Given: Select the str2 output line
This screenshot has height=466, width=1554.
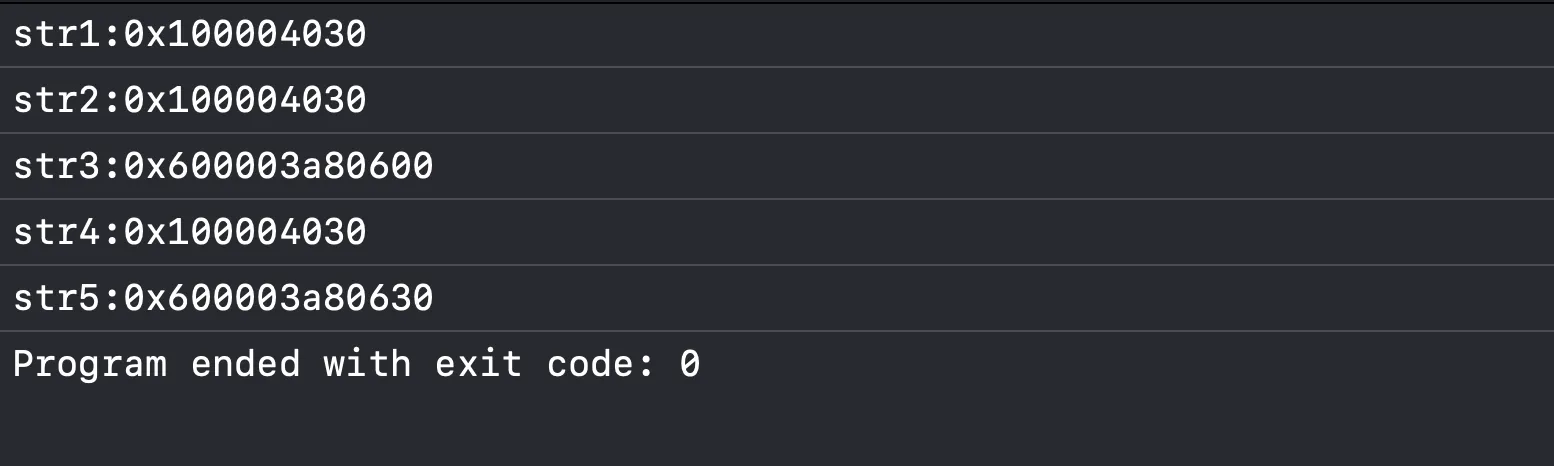Looking at the screenshot, I should click(x=777, y=100).
